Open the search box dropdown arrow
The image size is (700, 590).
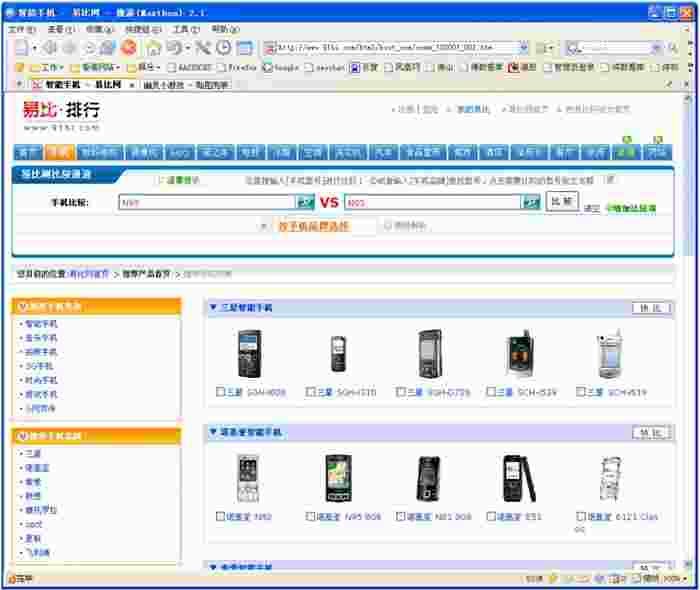click(656, 47)
